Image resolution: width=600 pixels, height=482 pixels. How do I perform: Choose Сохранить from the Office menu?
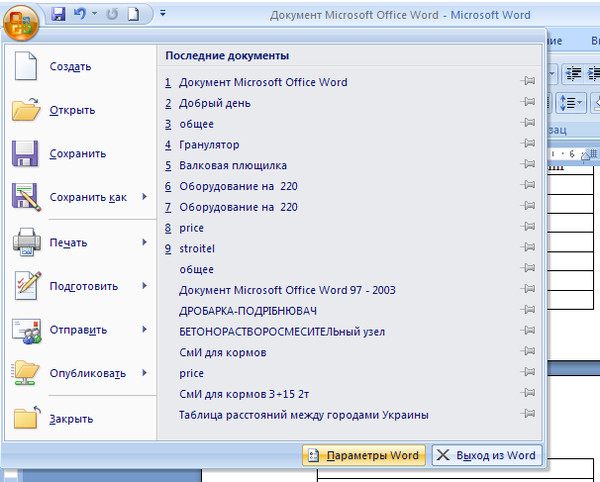tap(81, 154)
